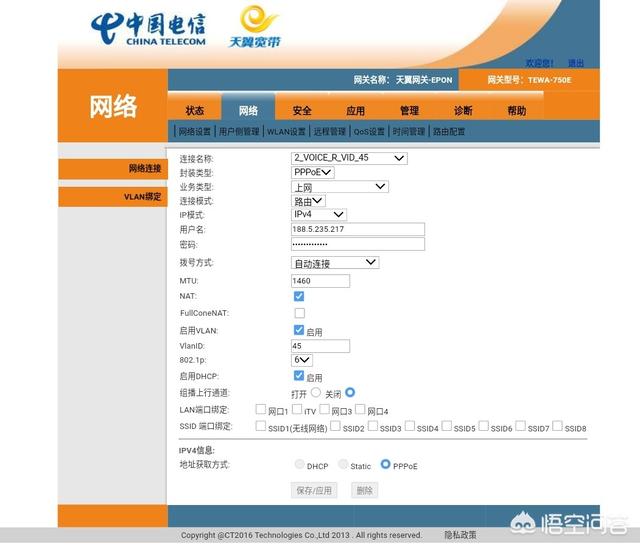Enable the FullConeNAT checkbox

[x=300, y=313]
